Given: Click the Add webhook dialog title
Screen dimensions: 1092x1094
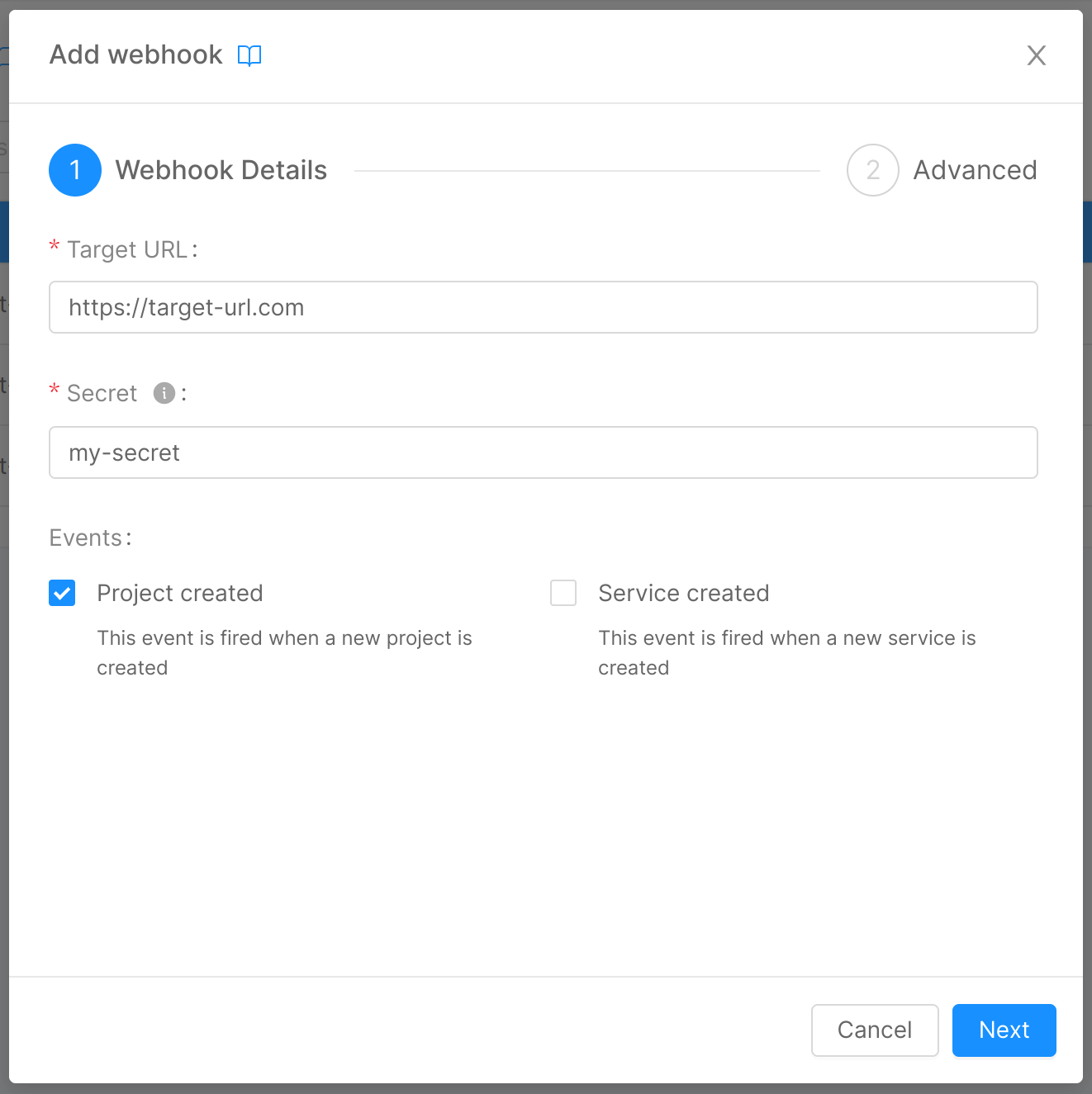Looking at the screenshot, I should (135, 54).
